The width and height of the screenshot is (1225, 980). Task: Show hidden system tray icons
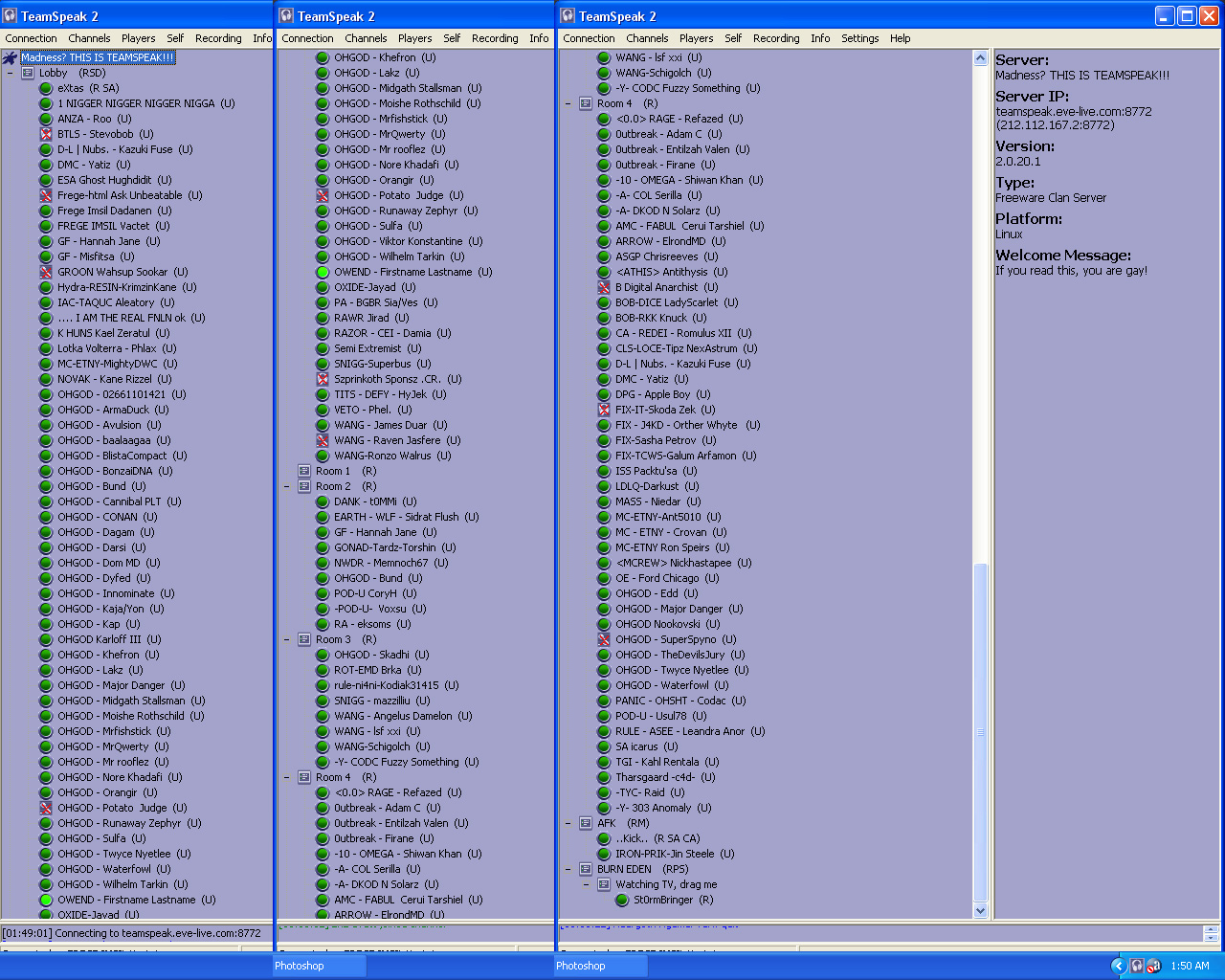[x=1118, y=966]
